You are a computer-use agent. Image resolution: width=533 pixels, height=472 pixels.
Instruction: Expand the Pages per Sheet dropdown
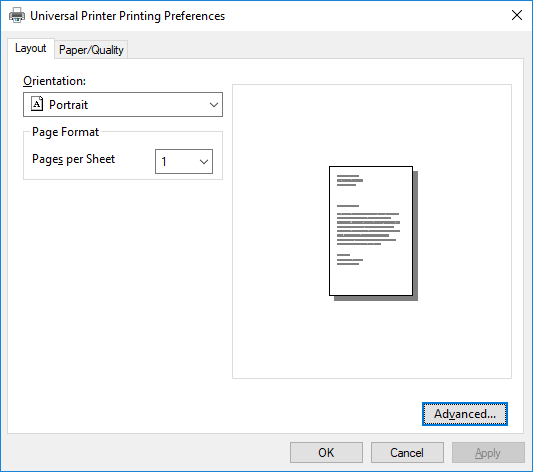[184, 161]
